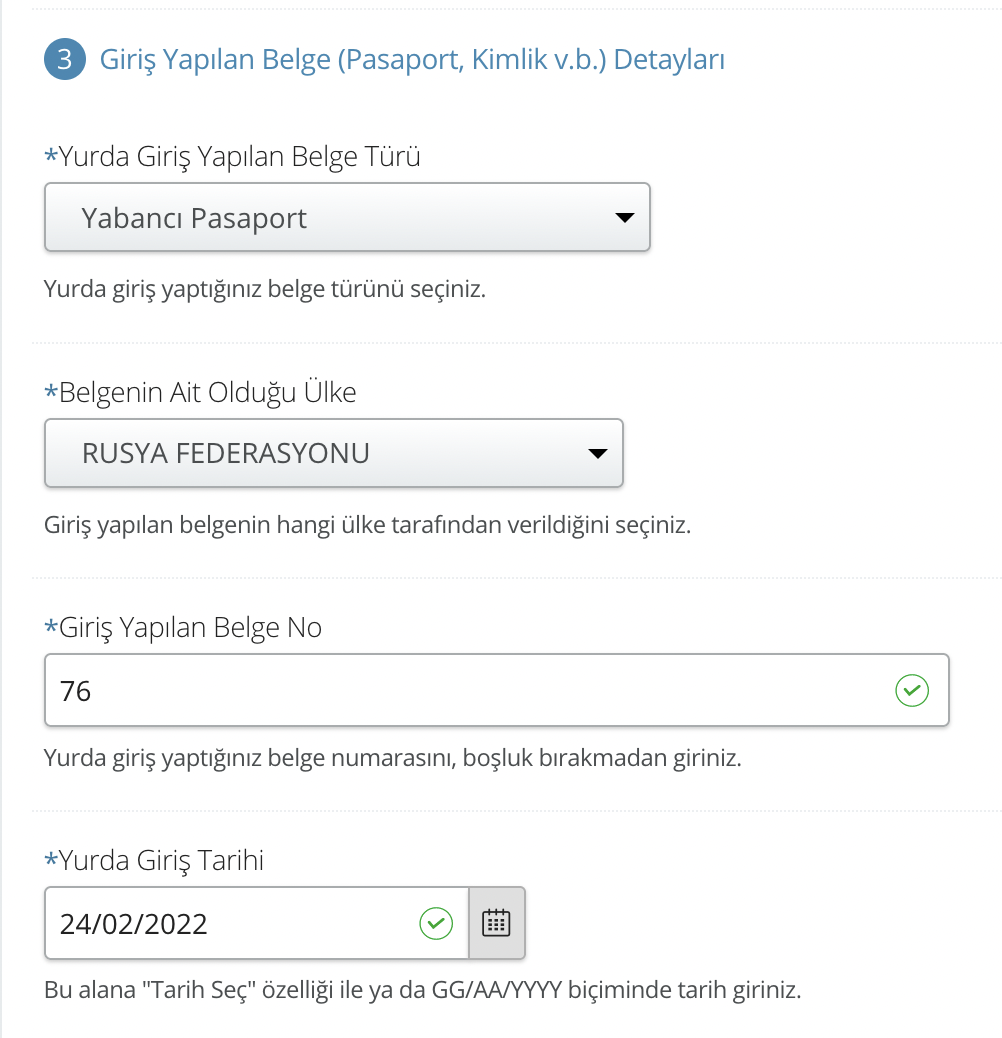The image size is (1002, 1038).
Task: Click hint about entering number without spaces
Action: [393, 758]
